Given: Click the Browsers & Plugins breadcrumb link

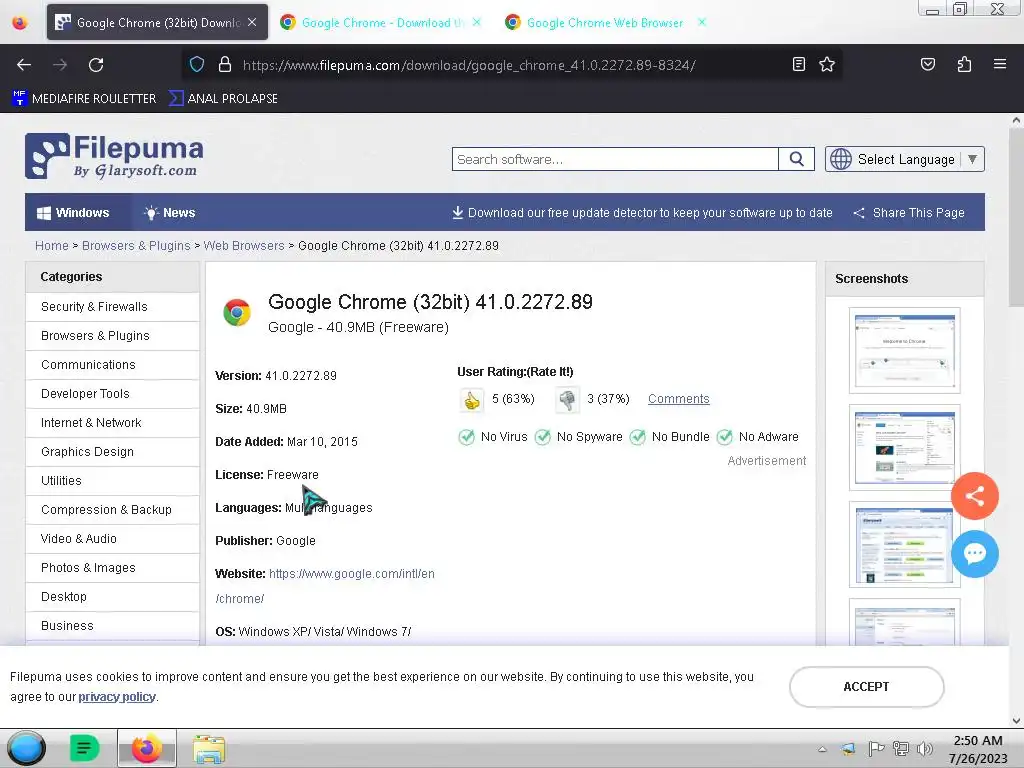Looking at the screenshot, I should point(136,246).
